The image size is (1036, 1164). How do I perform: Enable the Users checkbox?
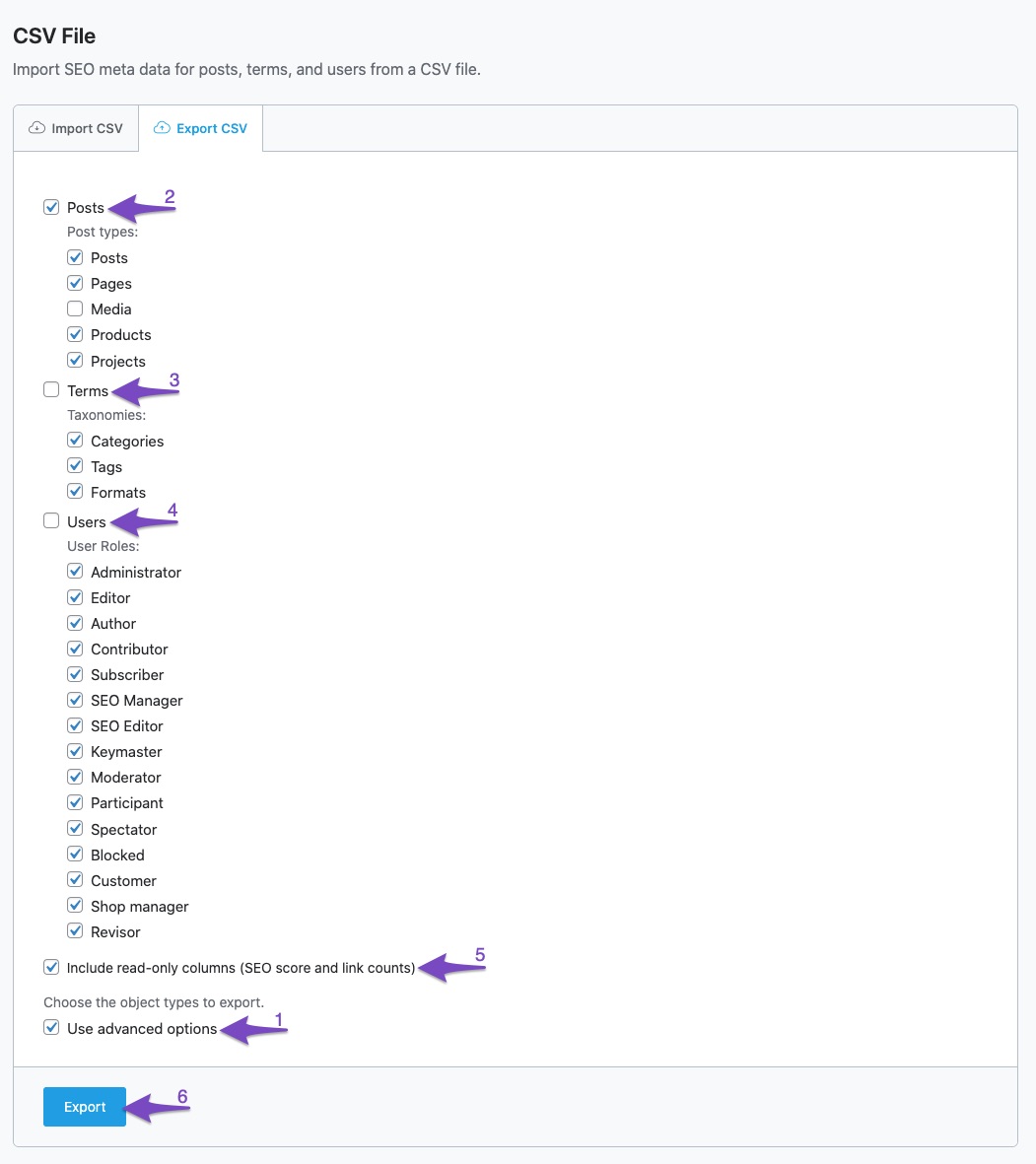point(51,521)
